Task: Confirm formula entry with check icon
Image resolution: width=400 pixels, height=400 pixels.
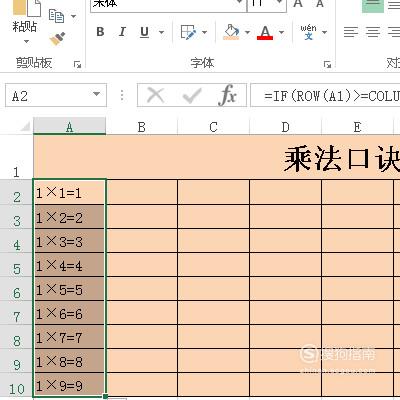Action: [192, 96]
